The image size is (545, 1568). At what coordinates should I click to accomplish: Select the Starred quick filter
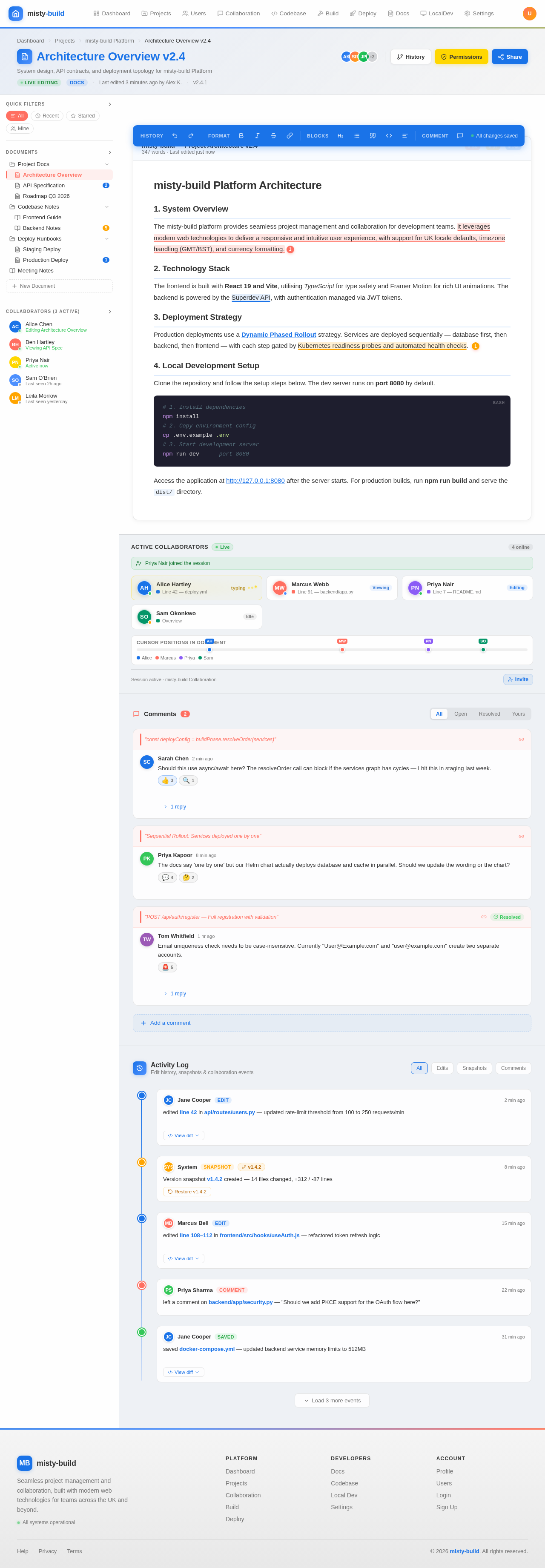(83, 116)
